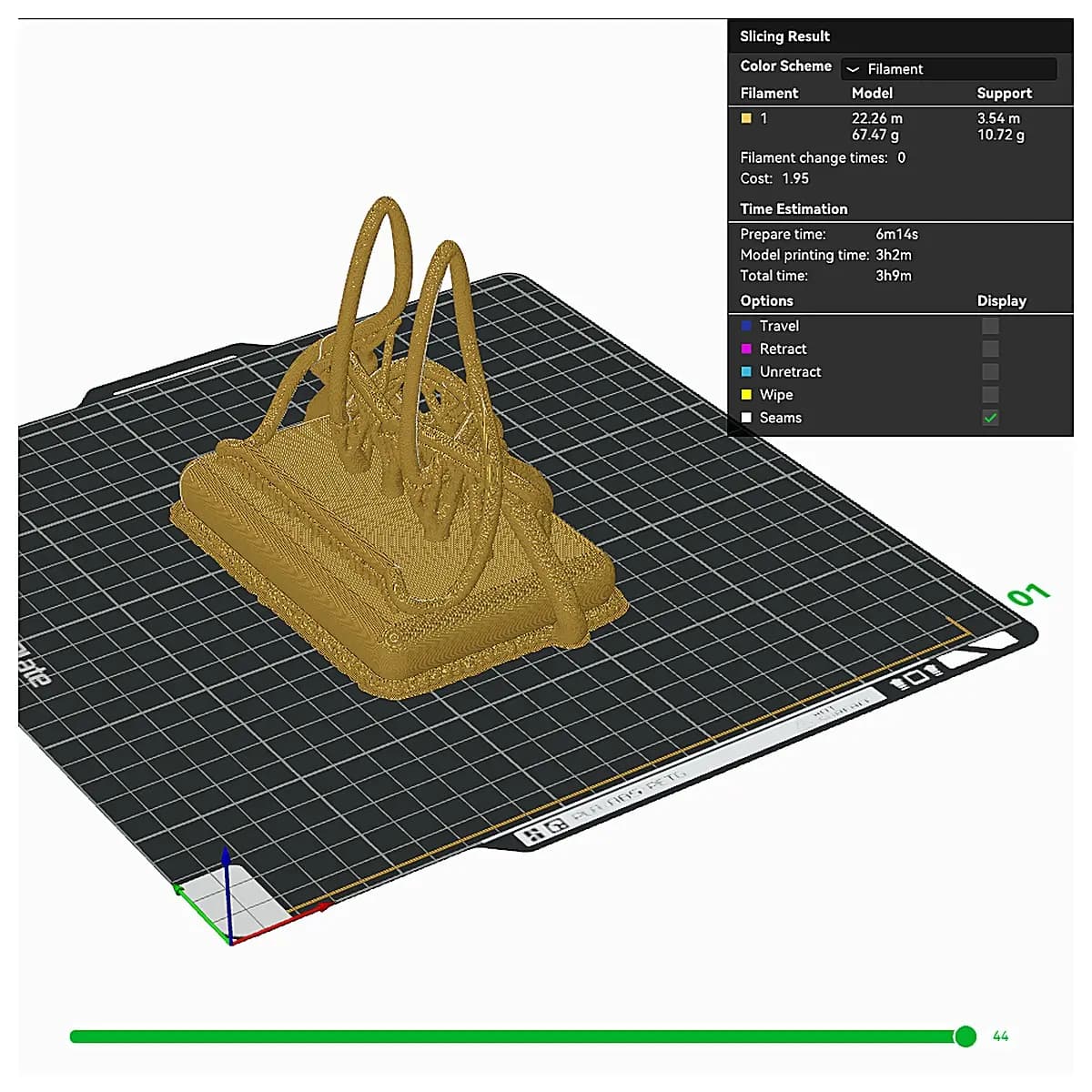Open the Color Scheme dropdown showing Filament
Viewport: 1092px width, 1092px height.
click(948, 69)
